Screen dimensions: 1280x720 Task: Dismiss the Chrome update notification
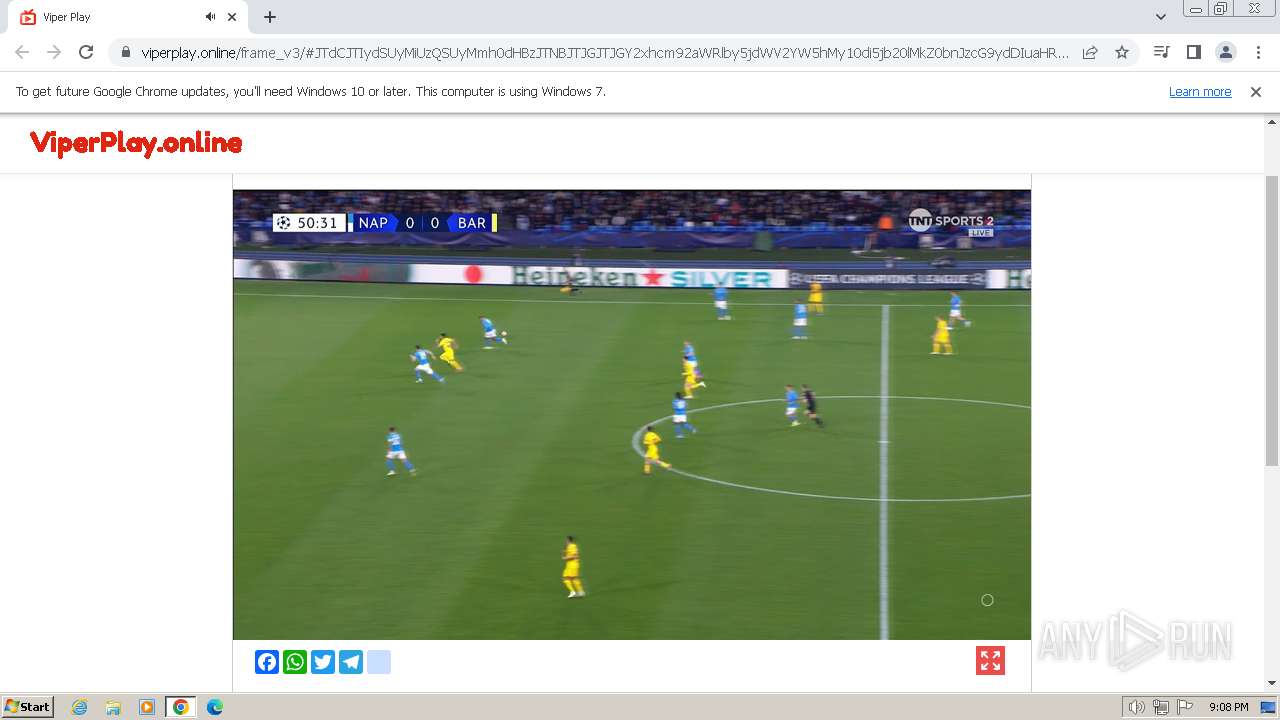coord(1256,91)
